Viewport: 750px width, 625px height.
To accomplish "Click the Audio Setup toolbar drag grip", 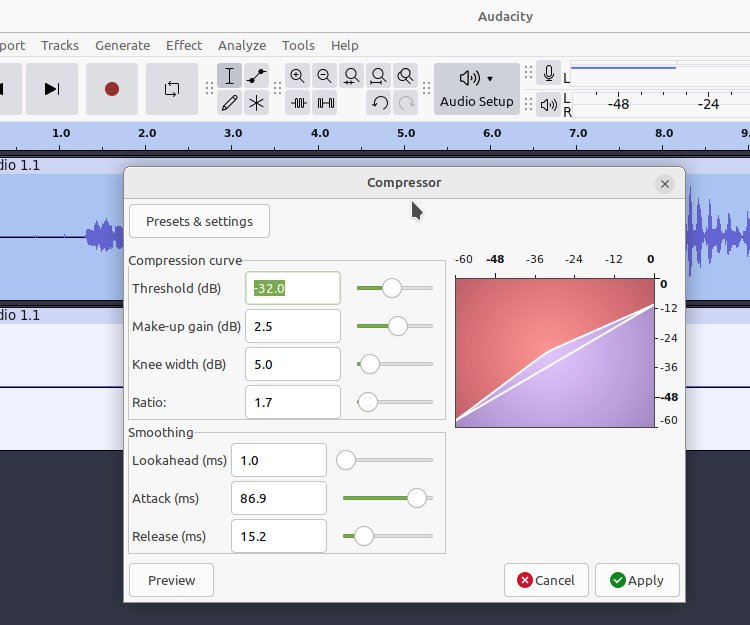I will 426,88.
